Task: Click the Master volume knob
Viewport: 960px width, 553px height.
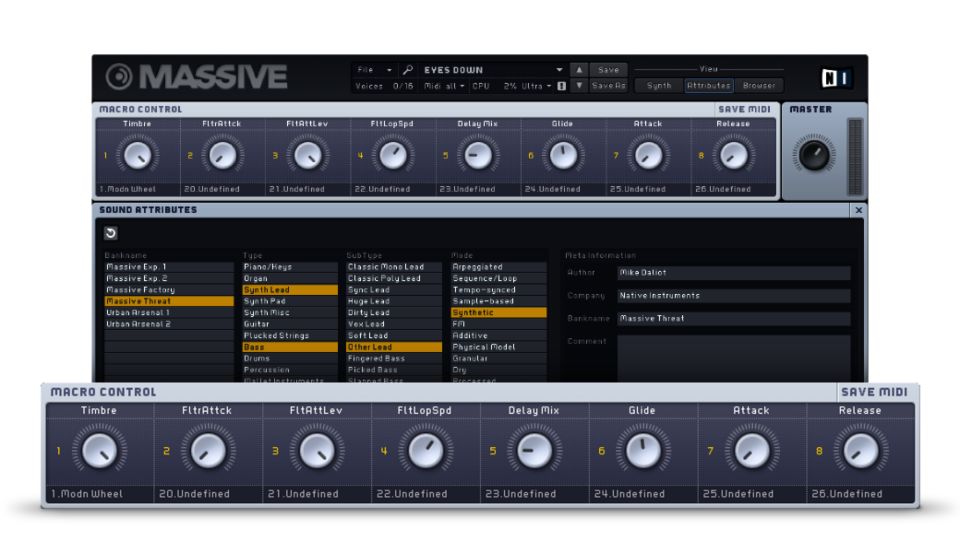Action: (814, 153)
